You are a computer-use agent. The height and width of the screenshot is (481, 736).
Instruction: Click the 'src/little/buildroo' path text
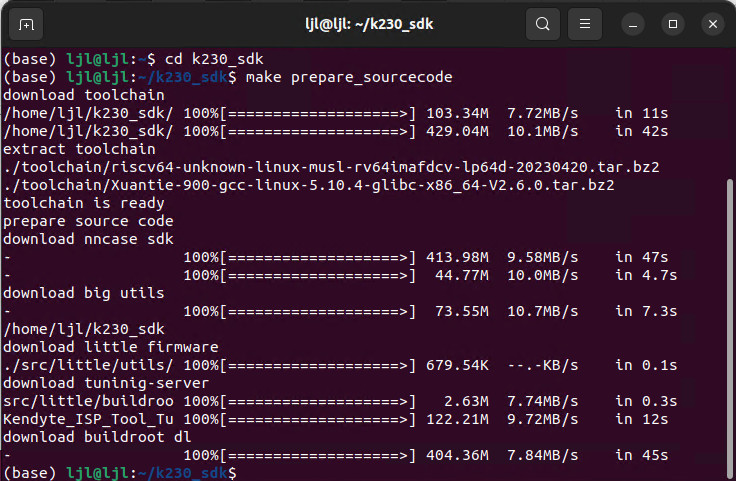pyautogui.click(x=88, y=401)
